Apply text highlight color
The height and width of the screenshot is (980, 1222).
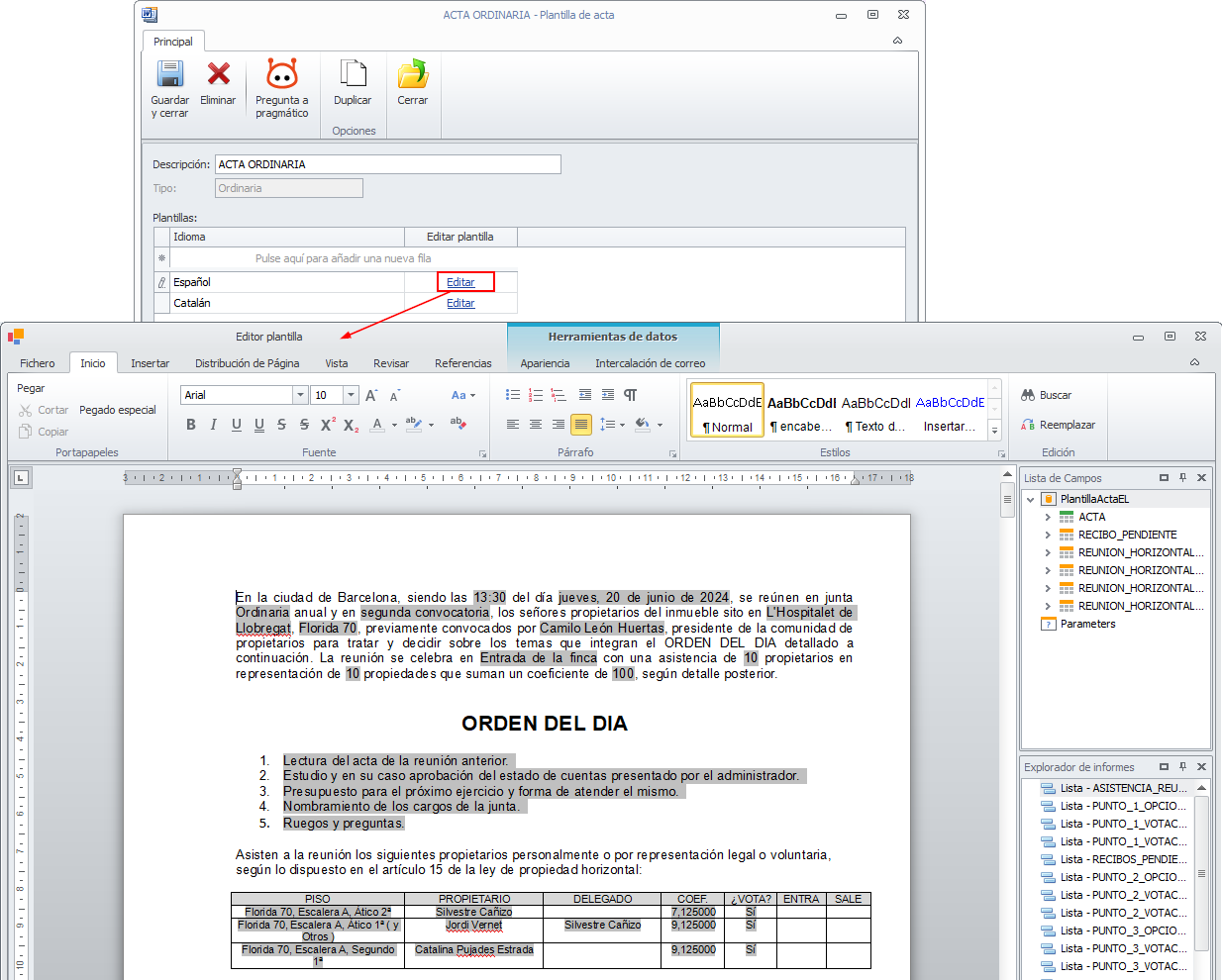tap(414, 424)
